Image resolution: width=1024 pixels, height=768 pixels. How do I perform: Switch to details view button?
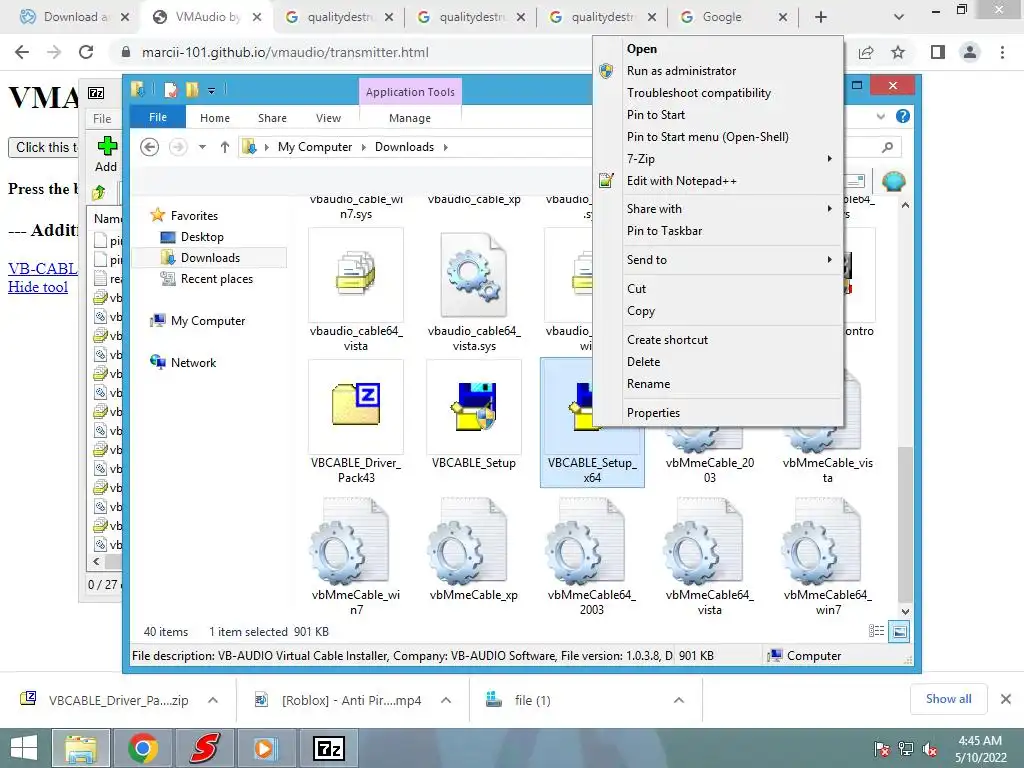coord(876,632)
